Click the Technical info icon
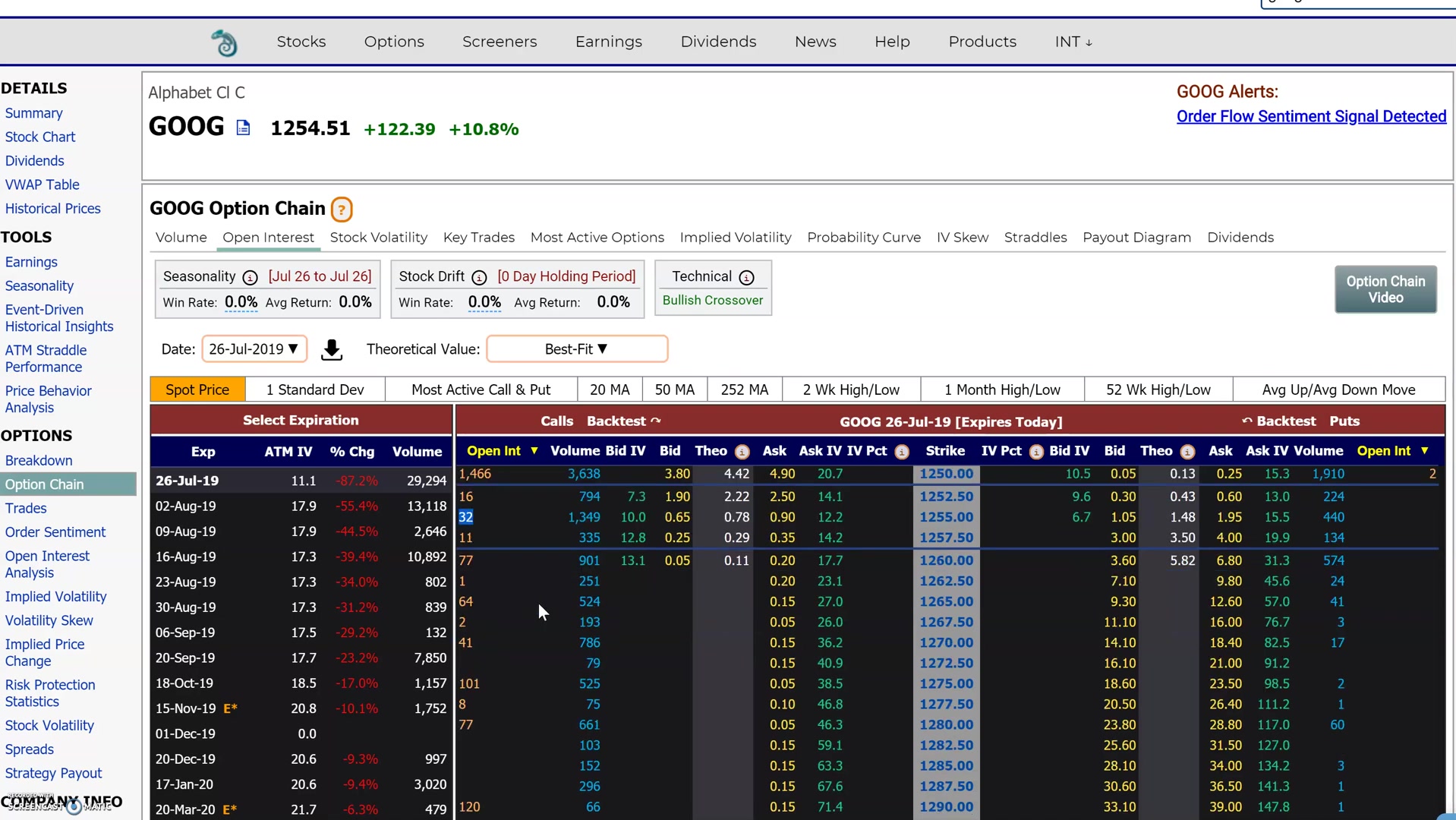This screenshot has height=820, width=1456. pyautogui.click(x=748, y=278)
